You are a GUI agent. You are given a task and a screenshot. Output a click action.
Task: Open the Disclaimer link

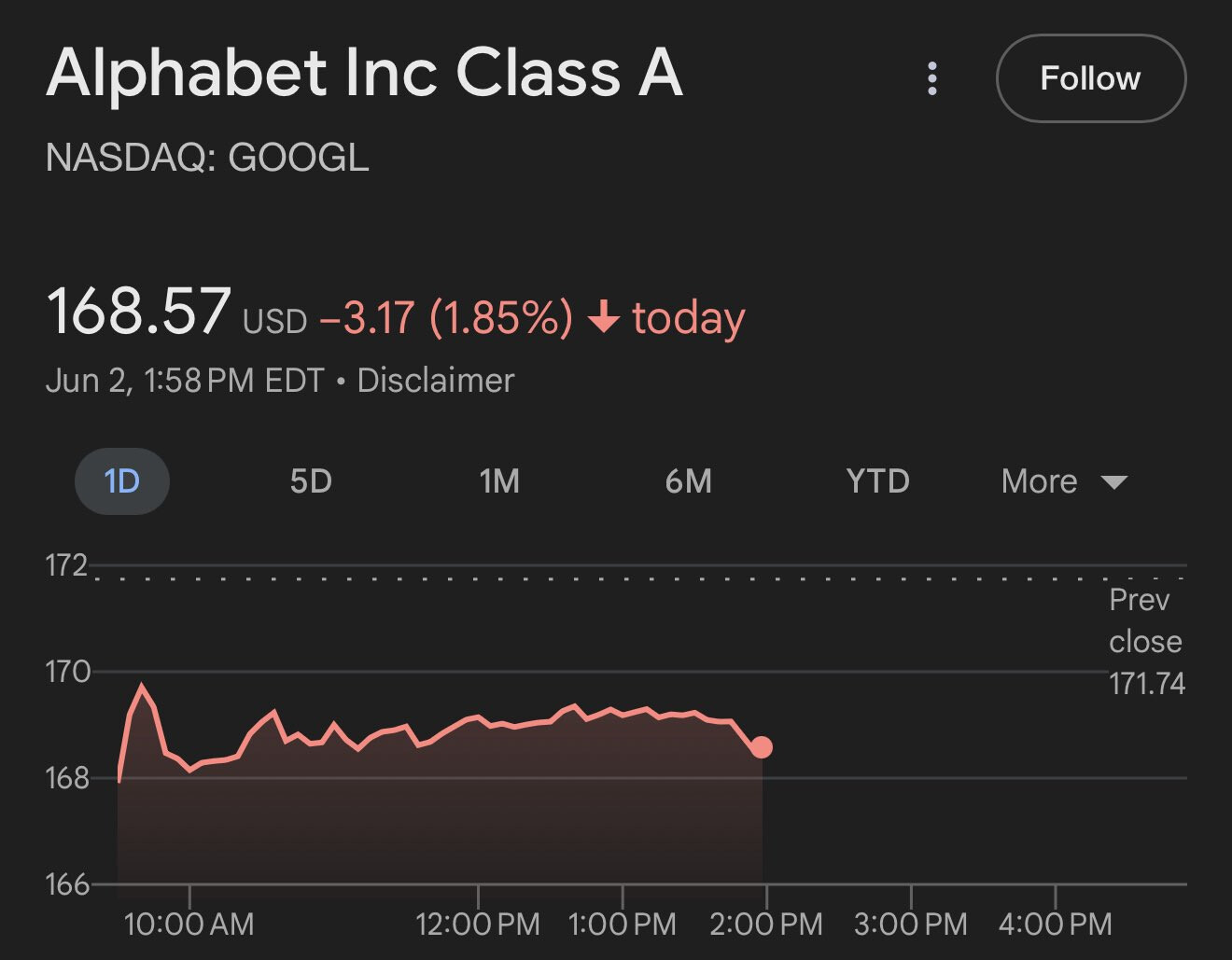click(435, 381)
